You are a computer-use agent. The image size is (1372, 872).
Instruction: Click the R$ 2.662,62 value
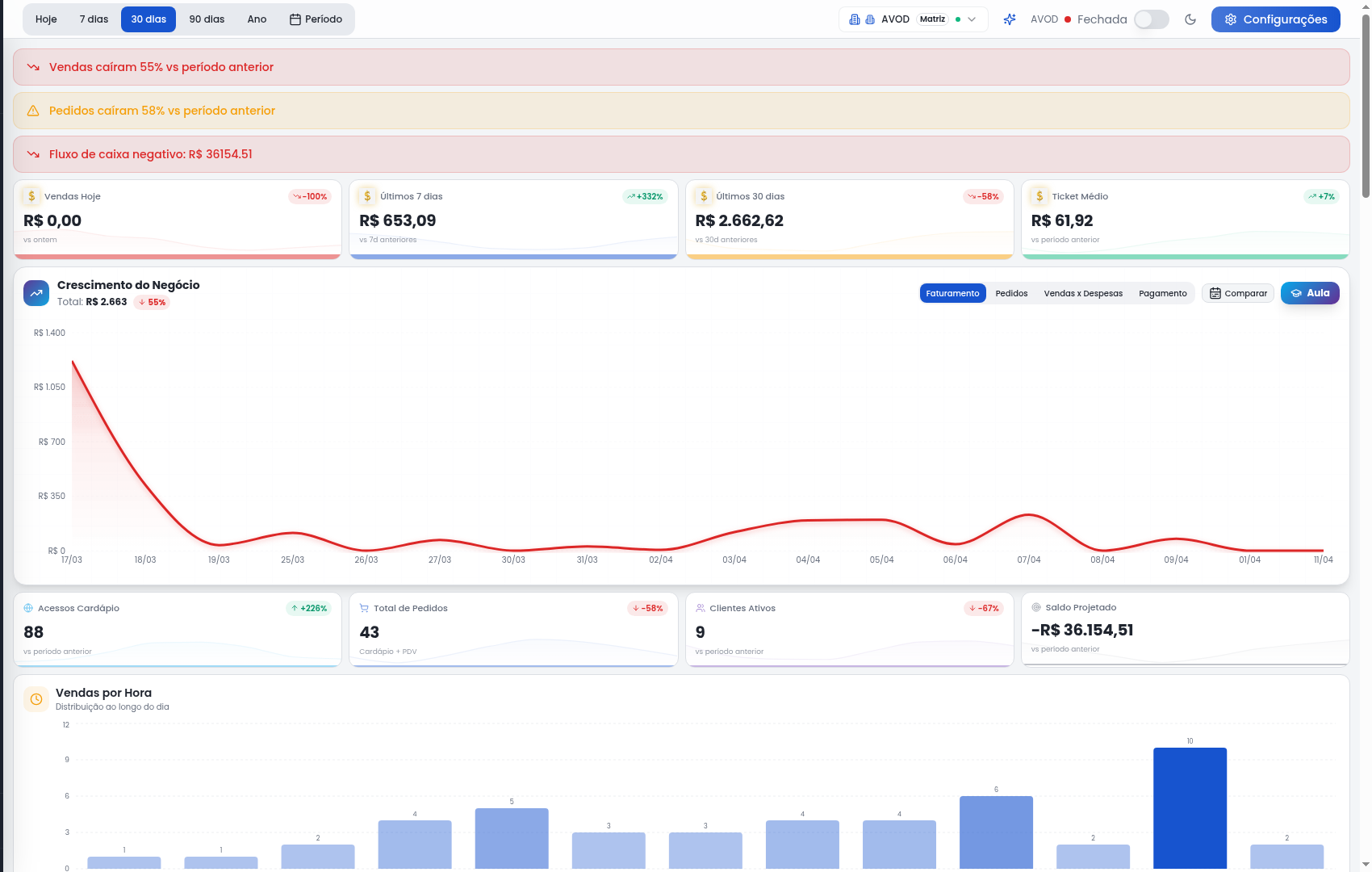pos(739,220)
